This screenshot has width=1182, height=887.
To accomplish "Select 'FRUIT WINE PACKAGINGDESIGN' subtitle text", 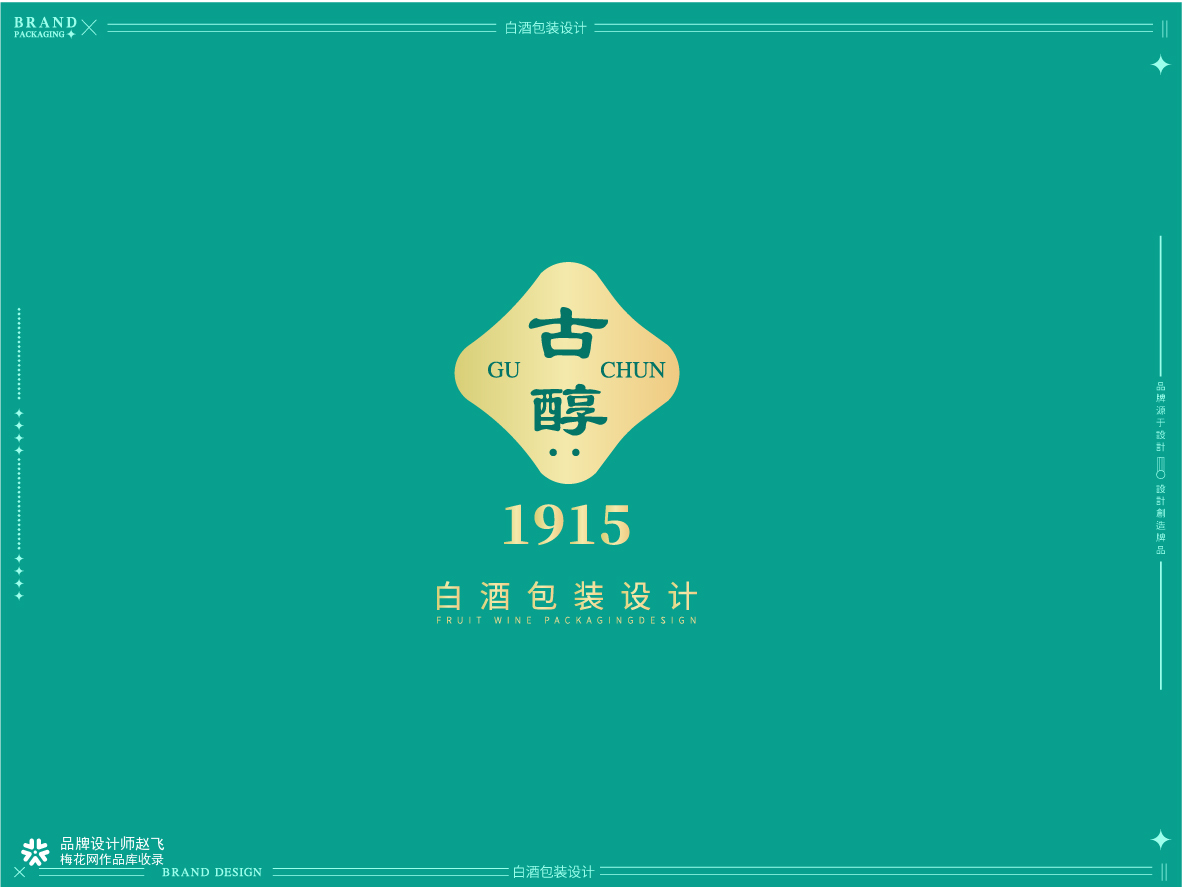I will coord(567,620).
